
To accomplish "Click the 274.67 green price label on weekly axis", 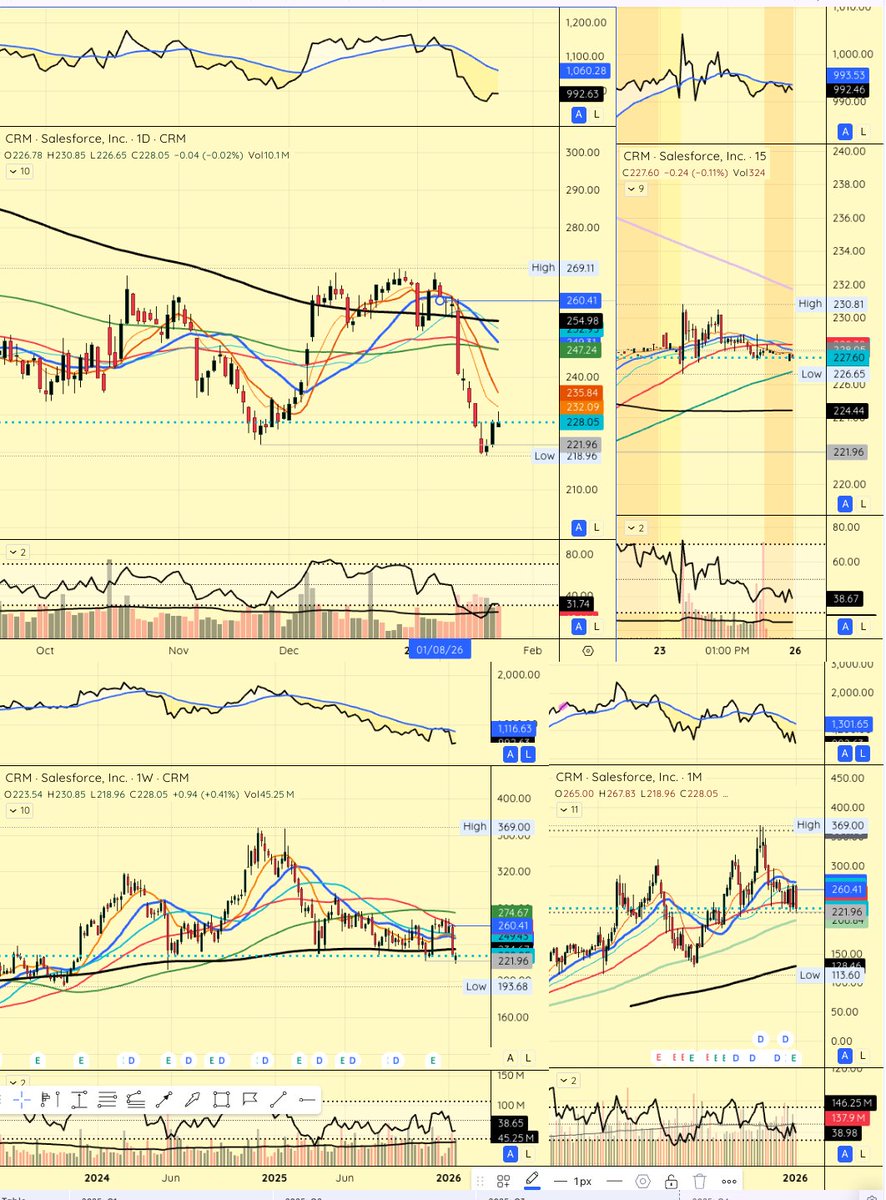I will tap(513, 912).
